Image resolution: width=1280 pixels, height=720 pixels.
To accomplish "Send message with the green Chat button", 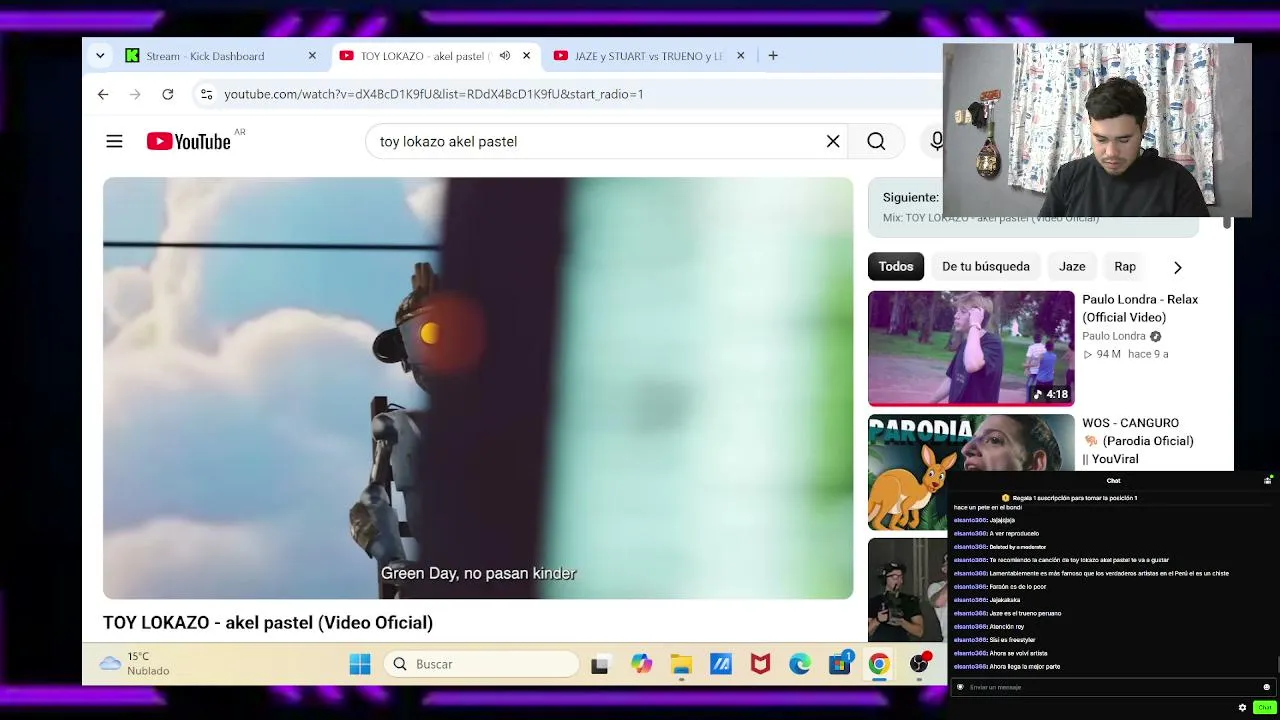I will click(1265, 708).
